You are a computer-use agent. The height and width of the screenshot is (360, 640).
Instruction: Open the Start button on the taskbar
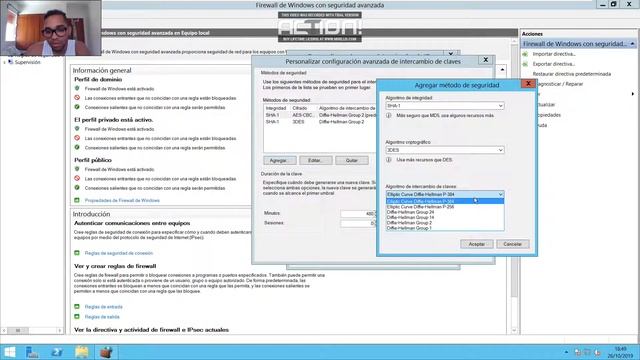coord(10,352)
